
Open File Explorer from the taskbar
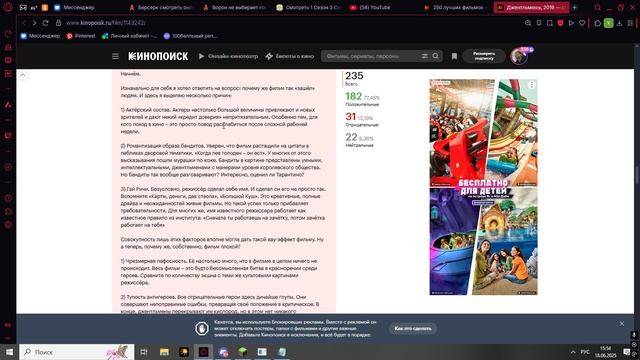[x=164, y=352]
